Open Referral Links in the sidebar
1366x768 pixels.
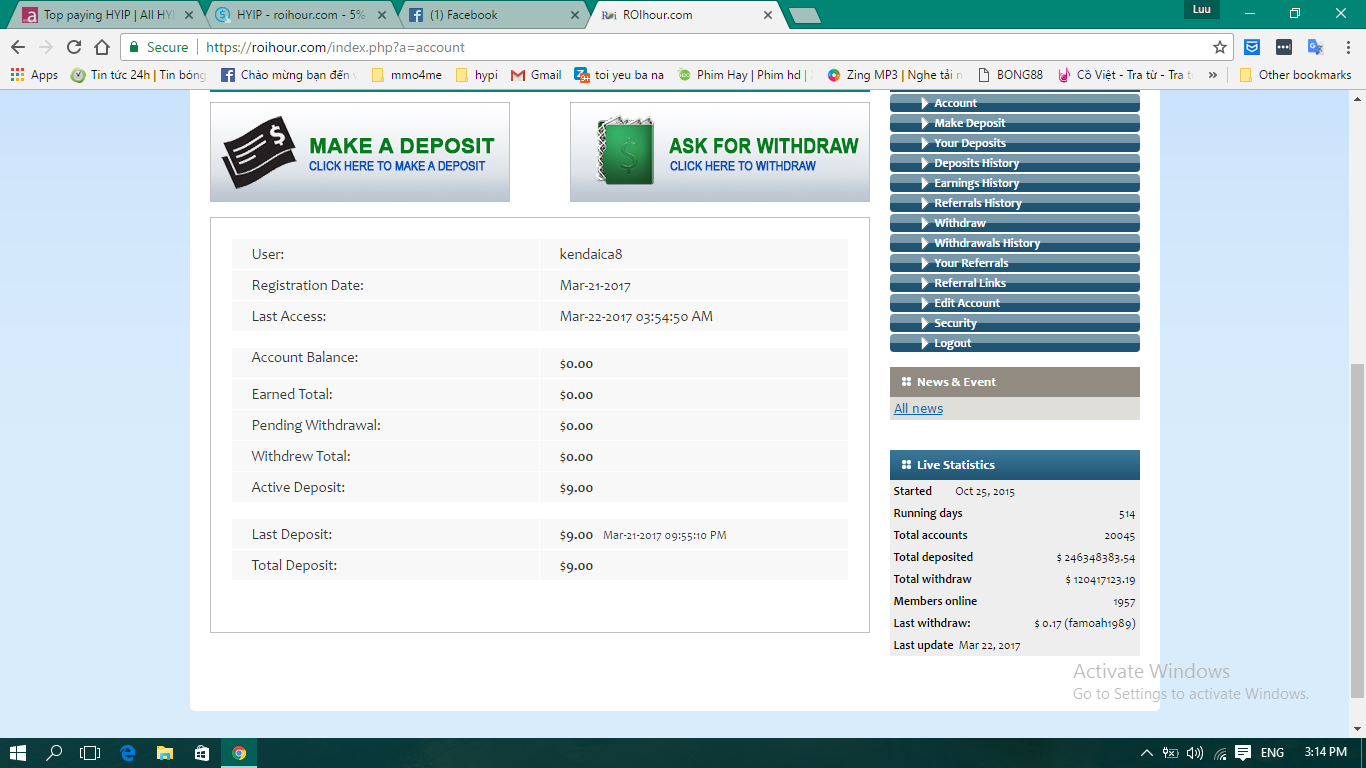(1015, 283)
